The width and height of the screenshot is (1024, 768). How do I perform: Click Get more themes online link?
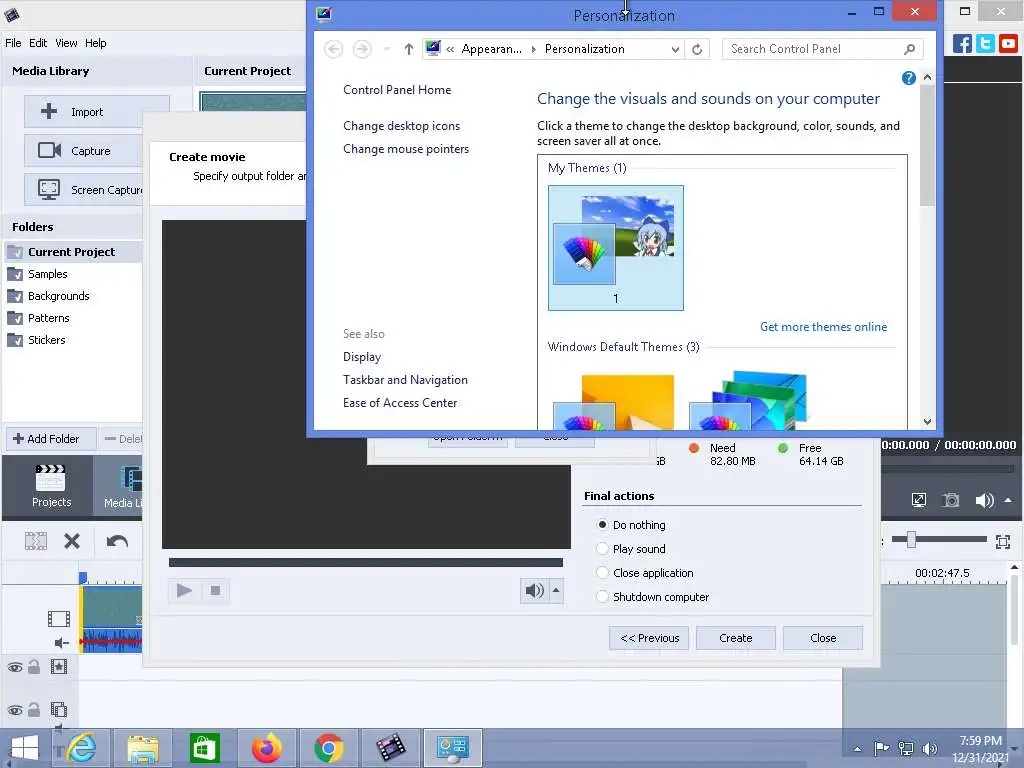[x=824, y=327]
